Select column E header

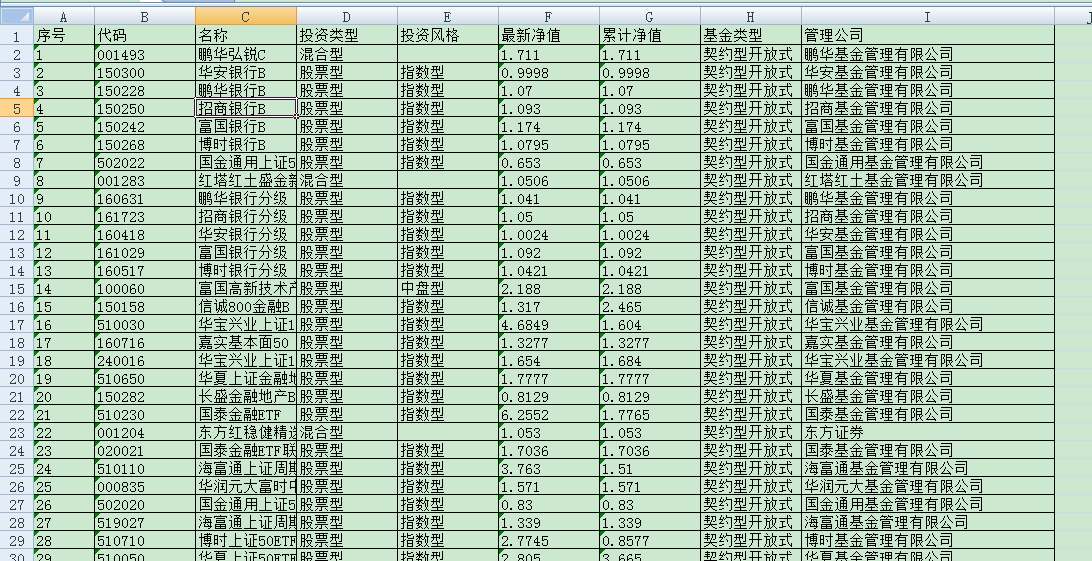(x=448, y=16)
